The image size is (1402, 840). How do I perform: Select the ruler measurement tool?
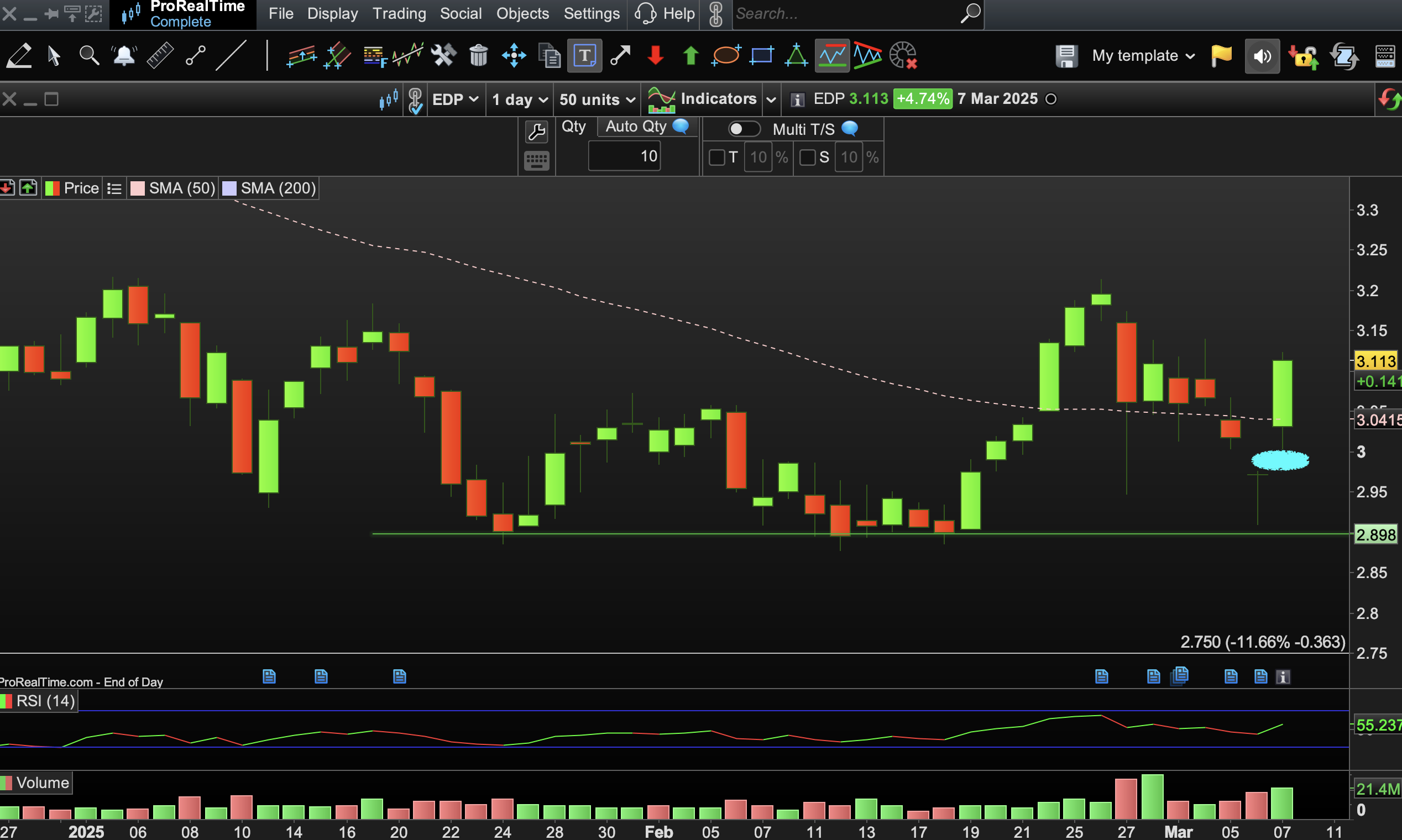point(160,55)
